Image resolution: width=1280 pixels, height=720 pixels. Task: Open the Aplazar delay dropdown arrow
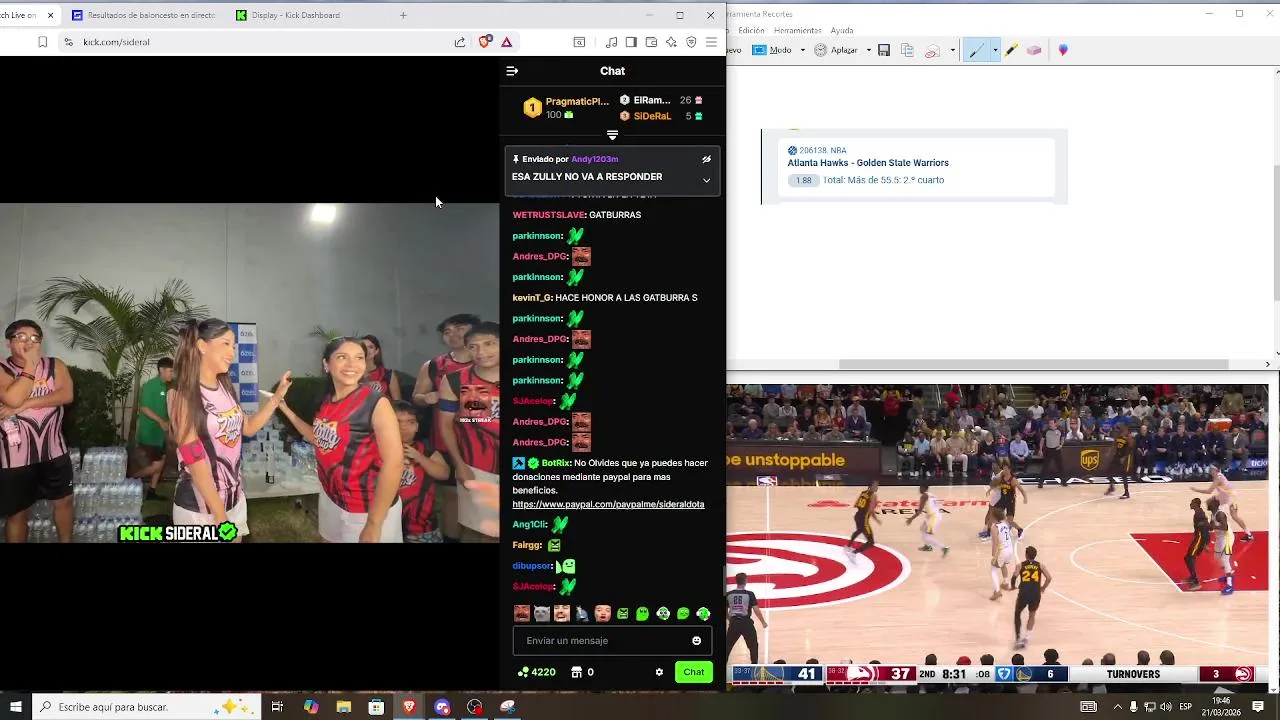tap(868, 50)
